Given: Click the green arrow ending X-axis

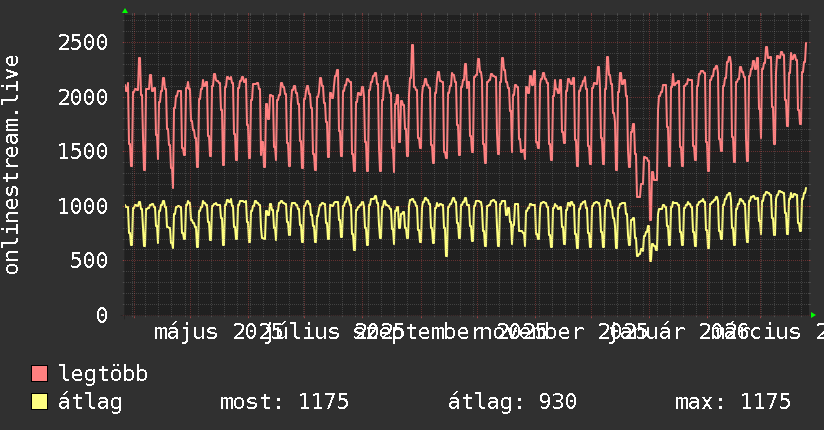Looking at the screenshot, I should pyautogui.click(x=813, y=315).
